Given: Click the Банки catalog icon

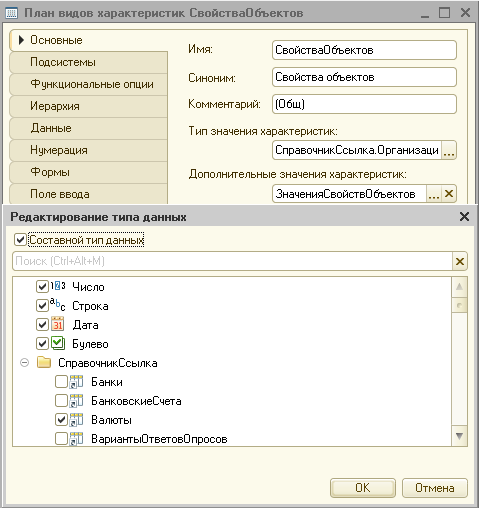Looking at the screenshot, I should tap(76, 382).
